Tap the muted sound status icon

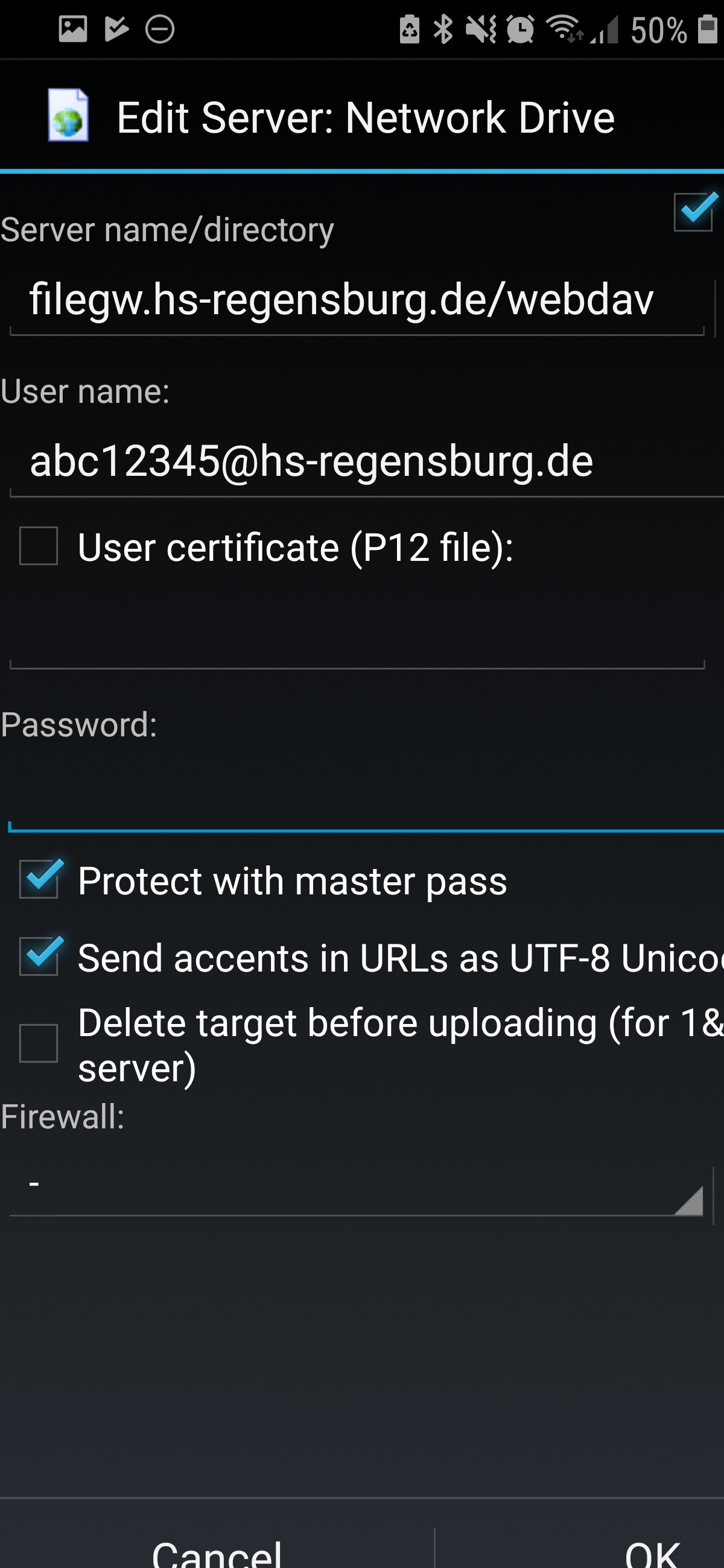[481, 29]
